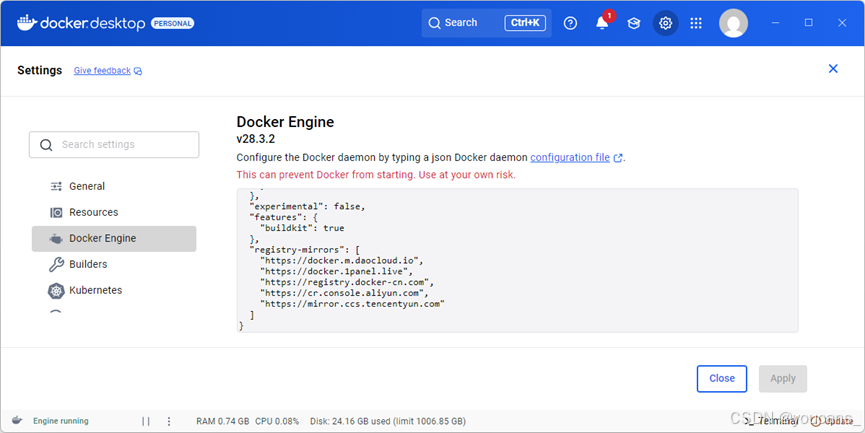Open the configuration file link
Image resolution: width=865 pixels, height=433 pixels.
[570, 157]
